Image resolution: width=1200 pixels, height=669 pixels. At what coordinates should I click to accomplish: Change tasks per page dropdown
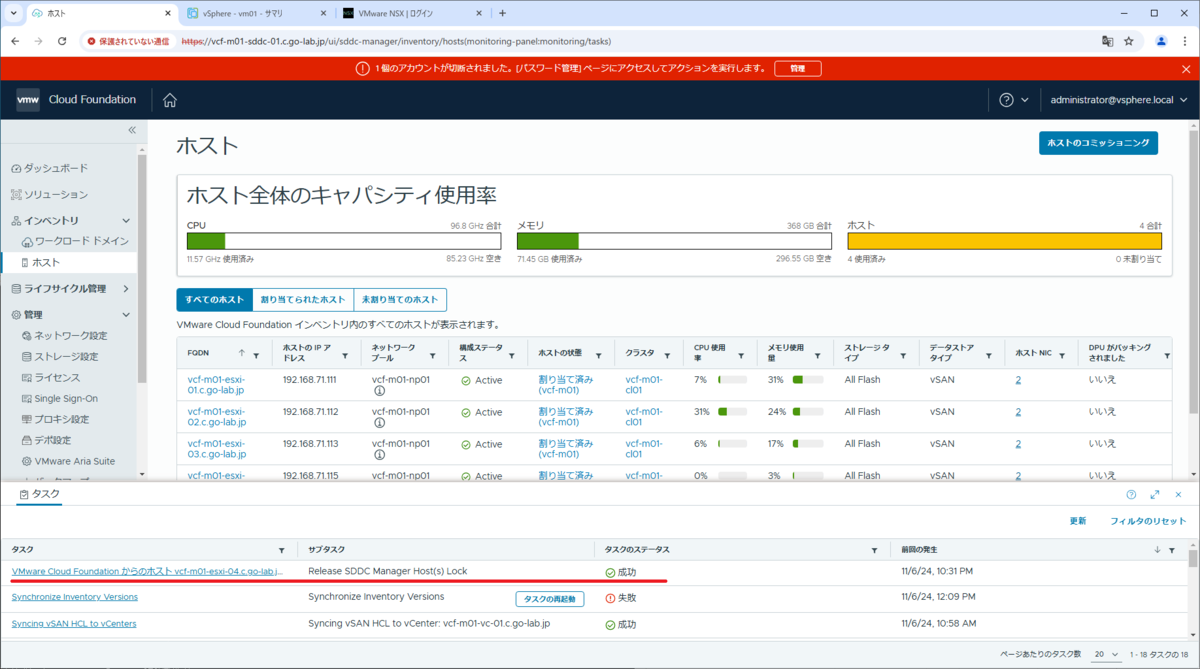pos(1106,654)
